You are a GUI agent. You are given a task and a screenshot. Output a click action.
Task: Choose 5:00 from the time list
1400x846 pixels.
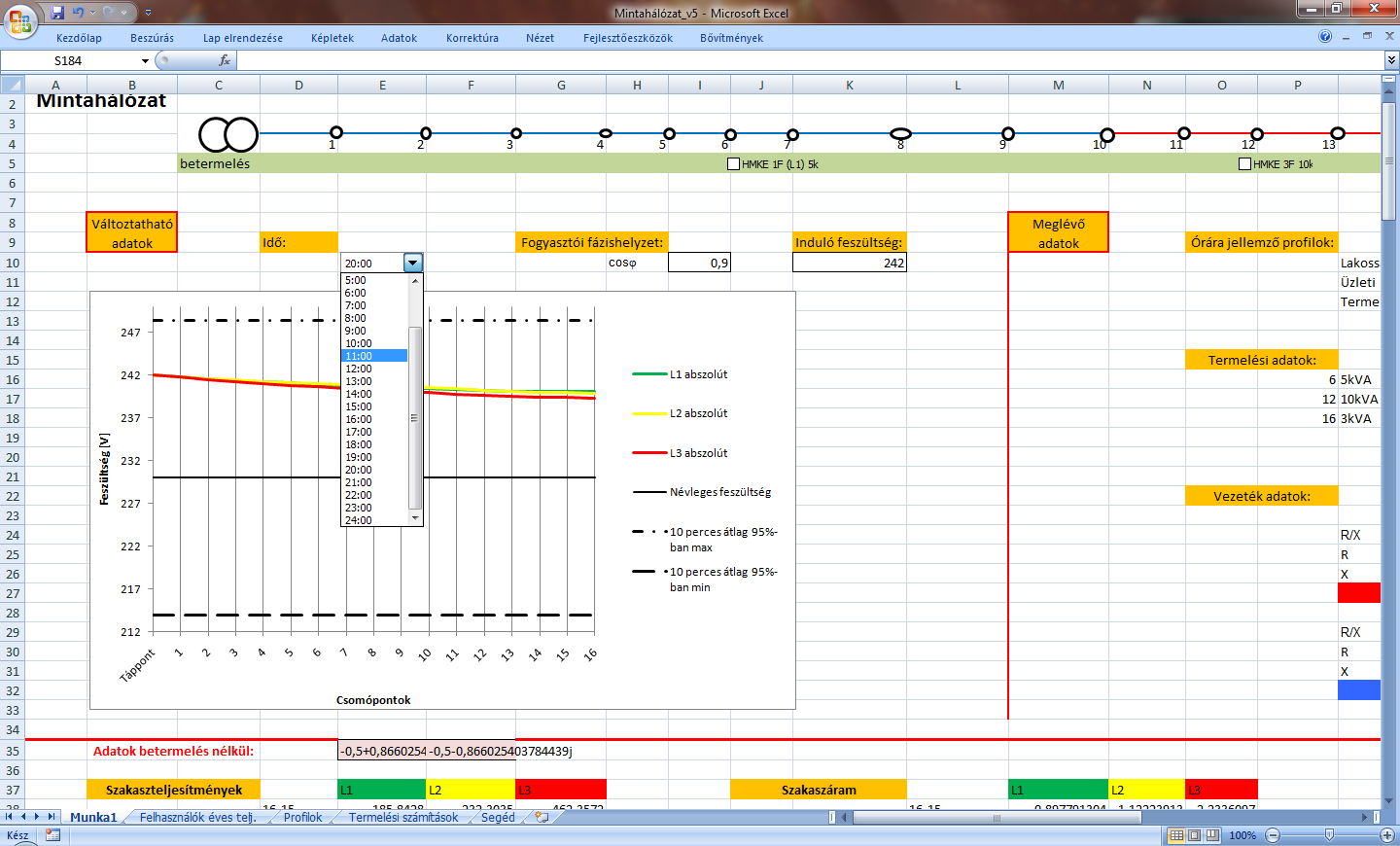[374, 280]
